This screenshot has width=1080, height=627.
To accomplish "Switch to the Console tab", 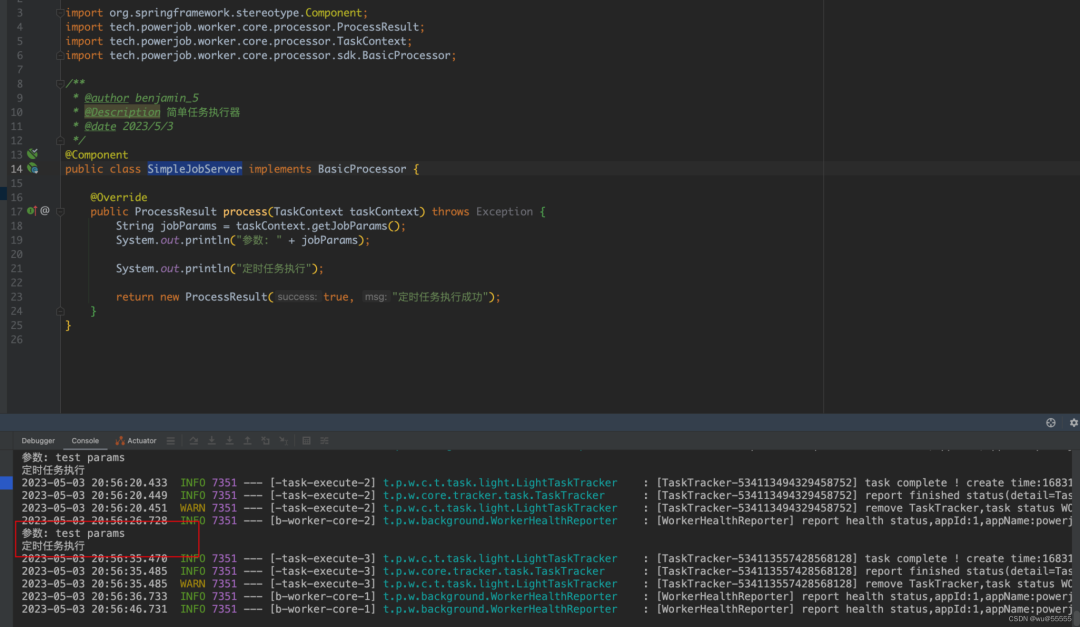I will [x=85, y=441].
